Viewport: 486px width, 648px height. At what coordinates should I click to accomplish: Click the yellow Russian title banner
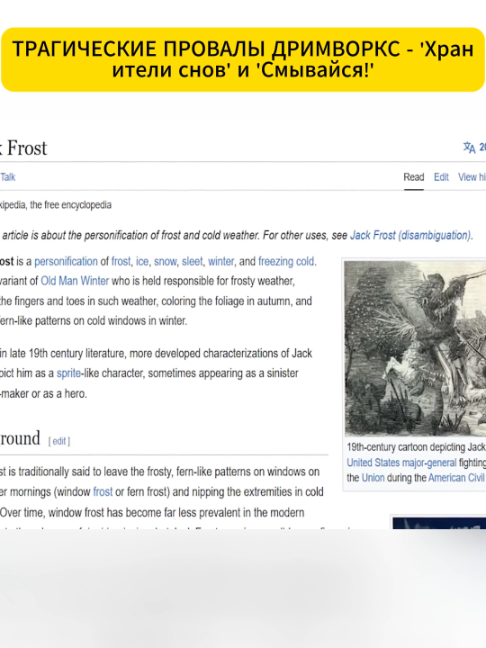coord(243,59)
